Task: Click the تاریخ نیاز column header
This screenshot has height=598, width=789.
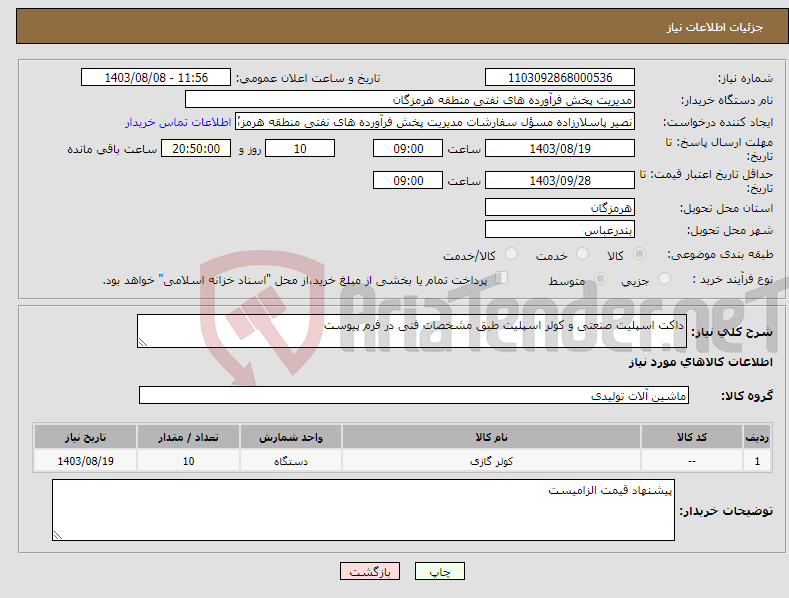Action: 85,437
